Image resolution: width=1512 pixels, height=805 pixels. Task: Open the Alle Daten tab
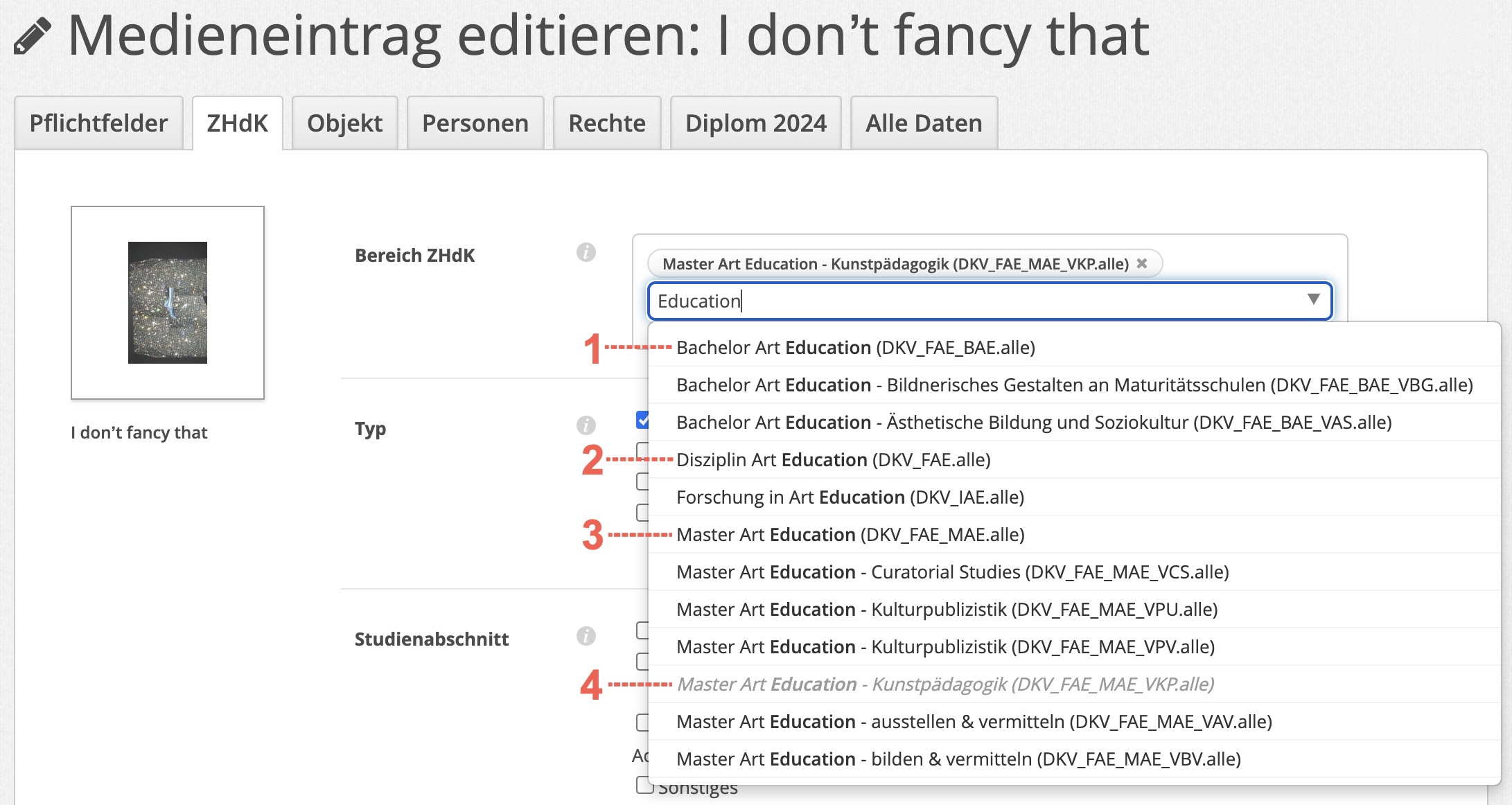pos(923,123)
